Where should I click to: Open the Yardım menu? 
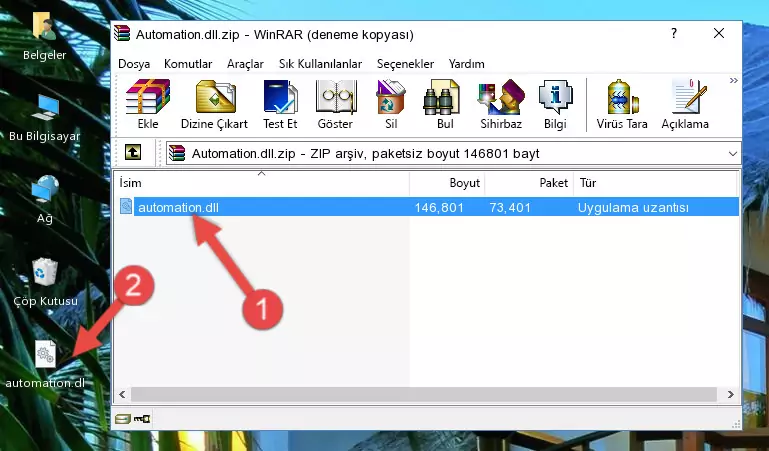point(466,64)
